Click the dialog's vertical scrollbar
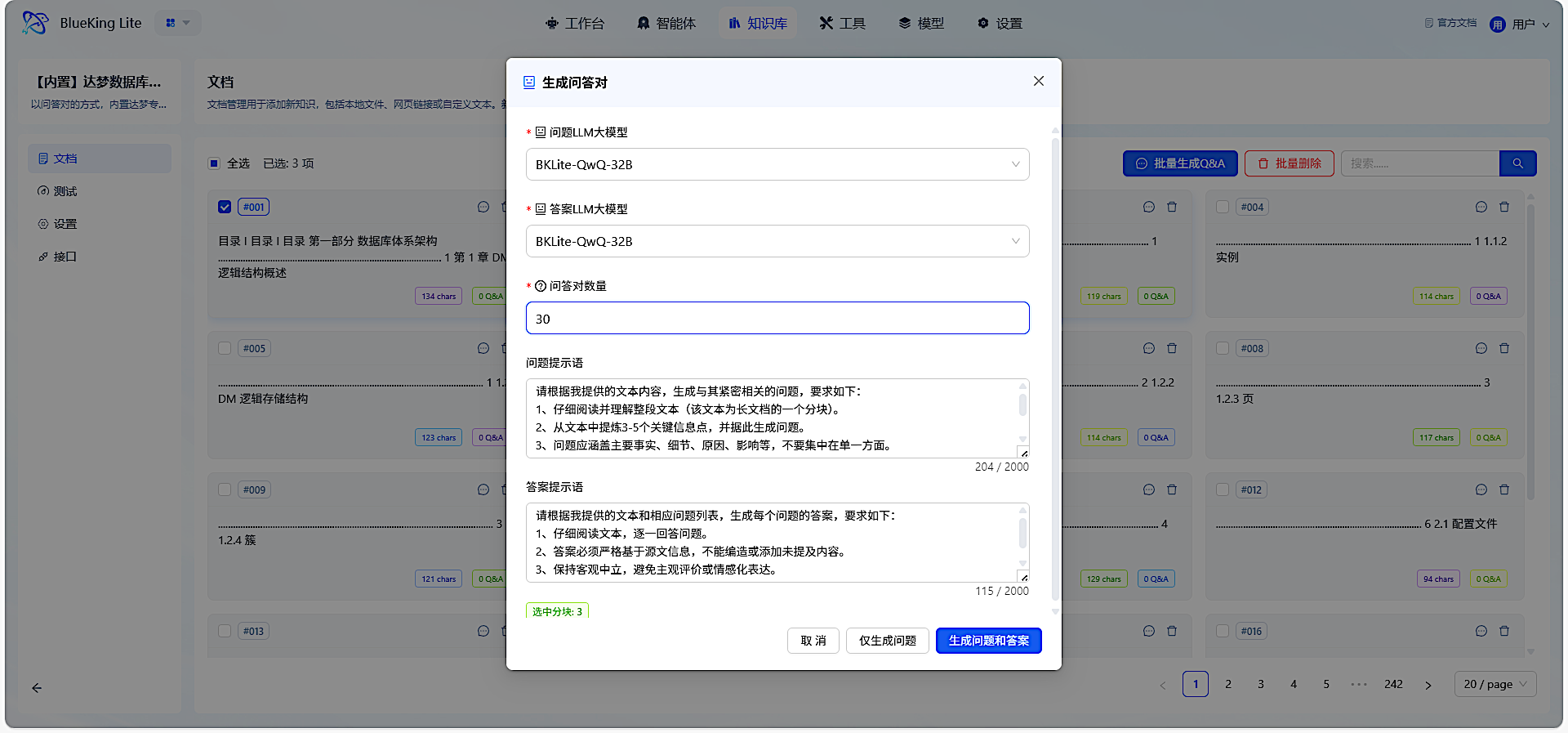Screen dimensions: 1568x733 pos(1055,368)
